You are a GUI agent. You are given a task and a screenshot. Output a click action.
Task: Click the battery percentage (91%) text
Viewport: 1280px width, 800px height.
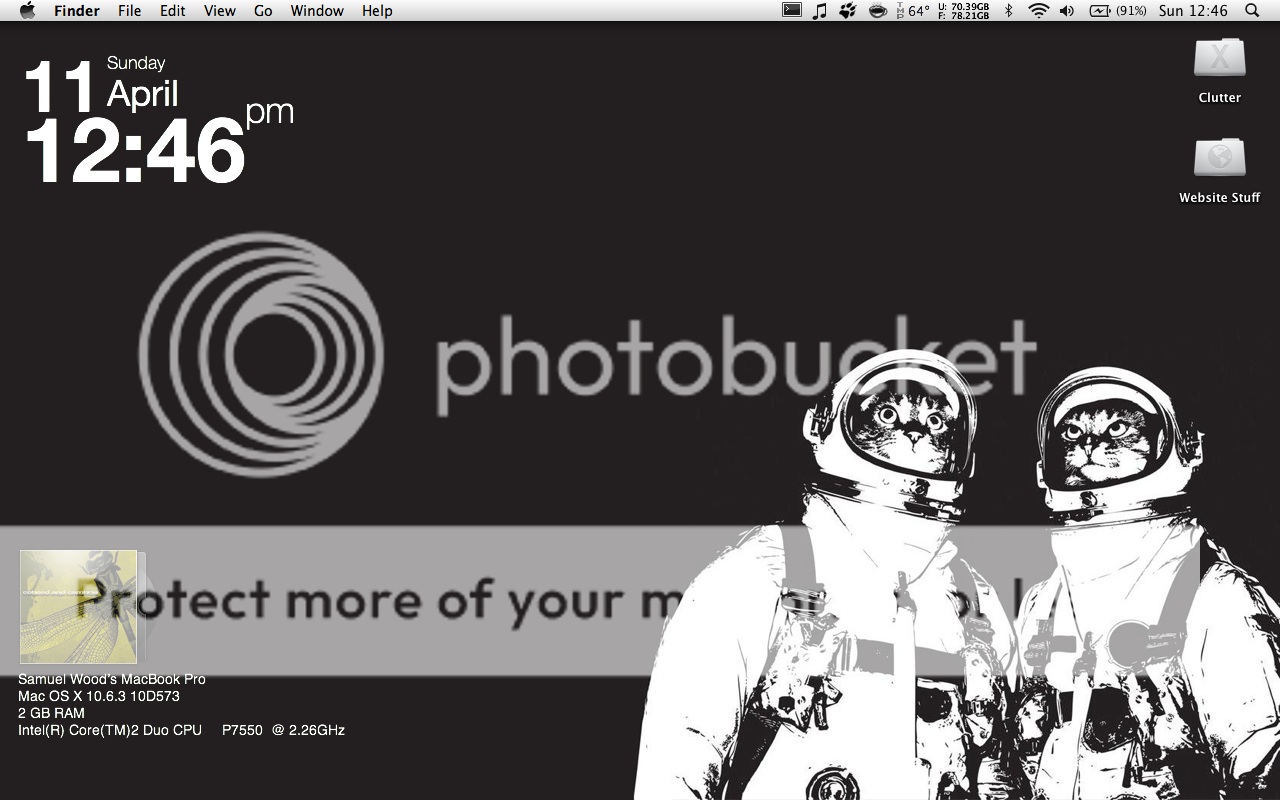(x=1131, y=11)
